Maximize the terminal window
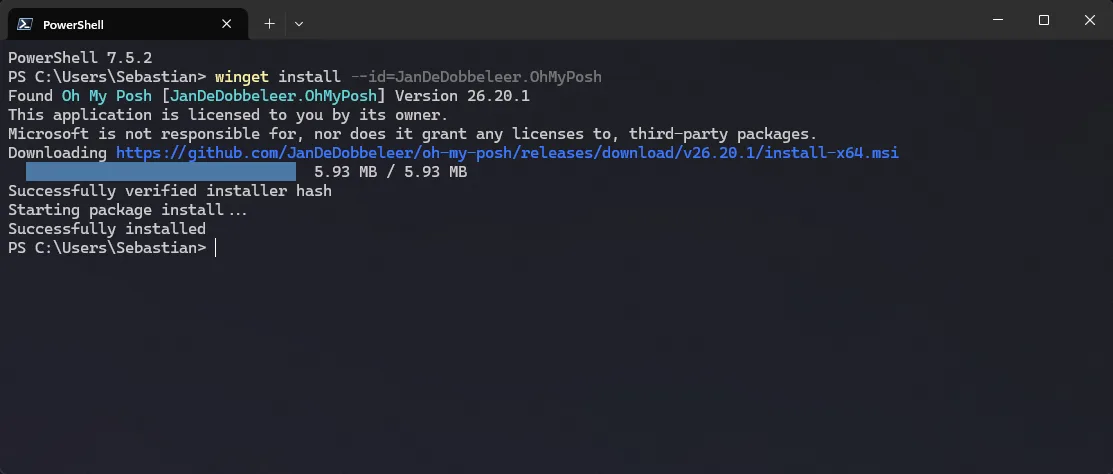1113x474 pixels. [1044, 20]
